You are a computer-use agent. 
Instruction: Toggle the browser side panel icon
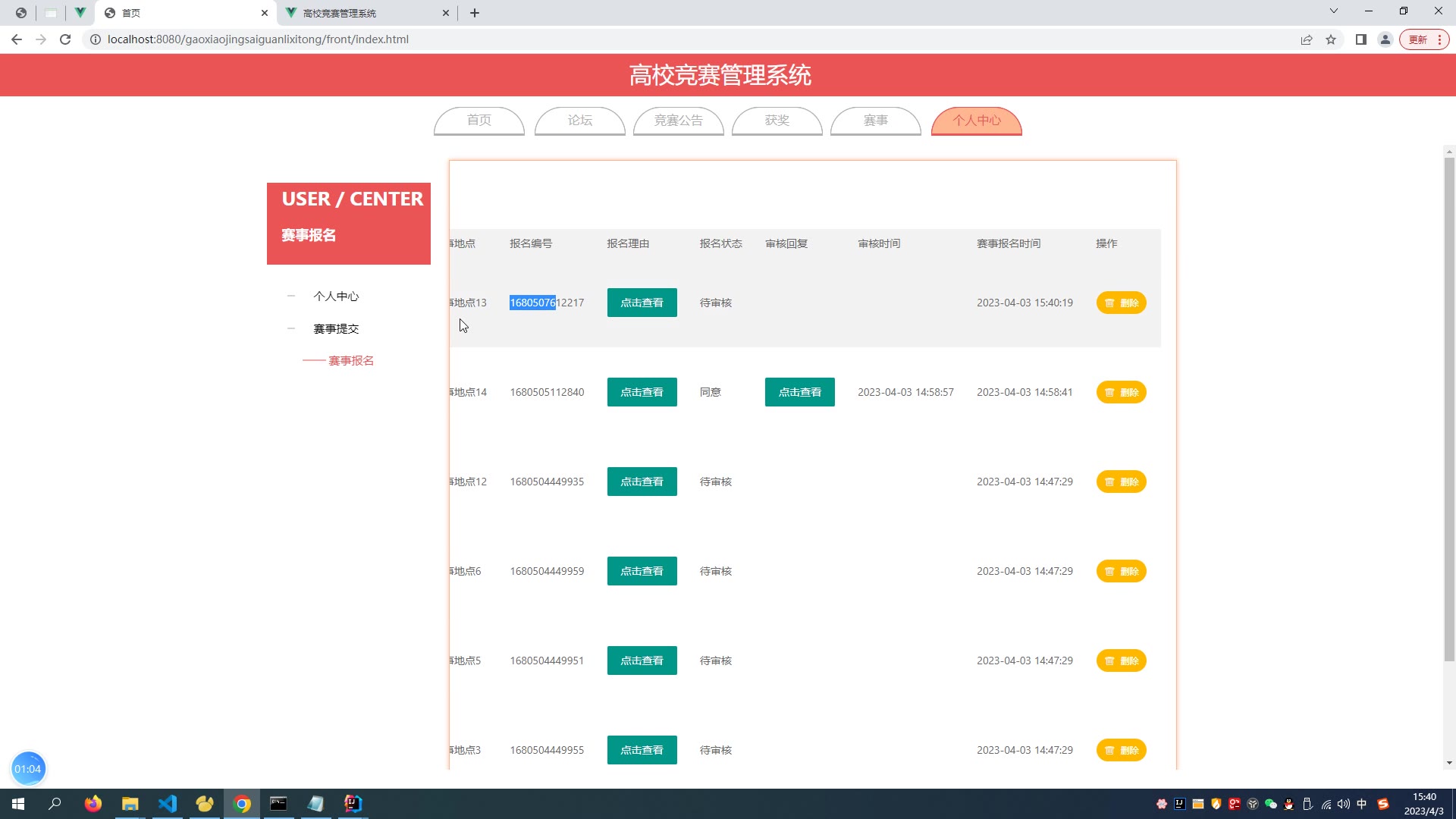tap(1361, 39)
